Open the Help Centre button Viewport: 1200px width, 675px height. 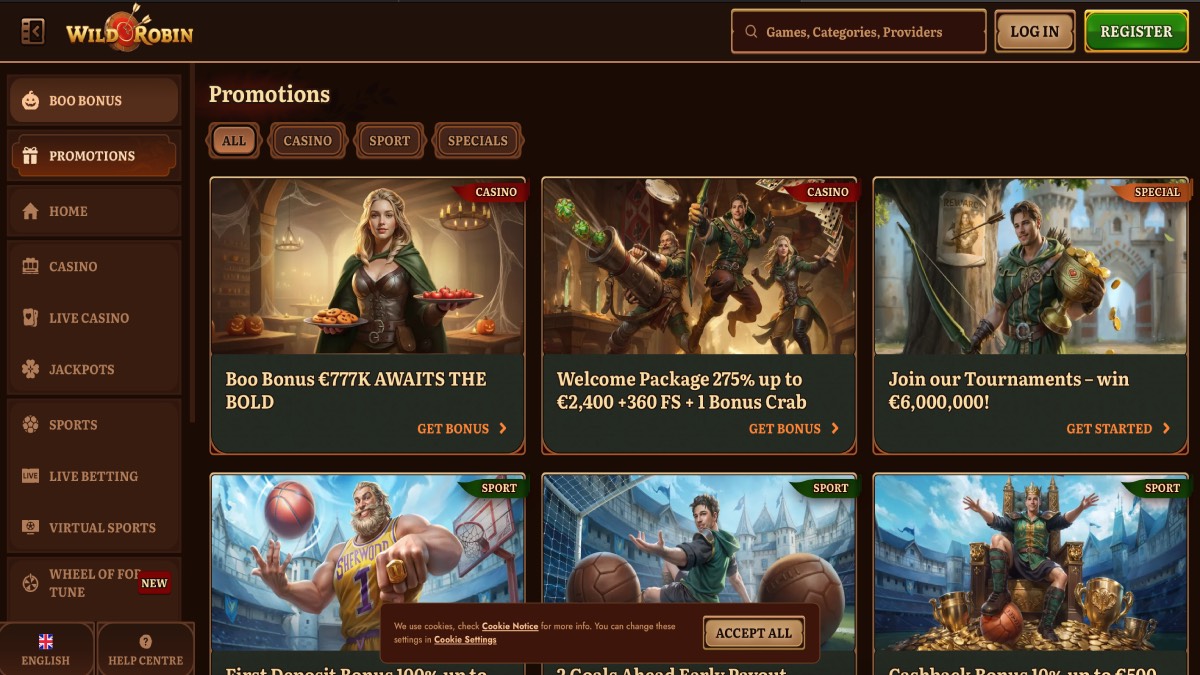tap(146, 649)
